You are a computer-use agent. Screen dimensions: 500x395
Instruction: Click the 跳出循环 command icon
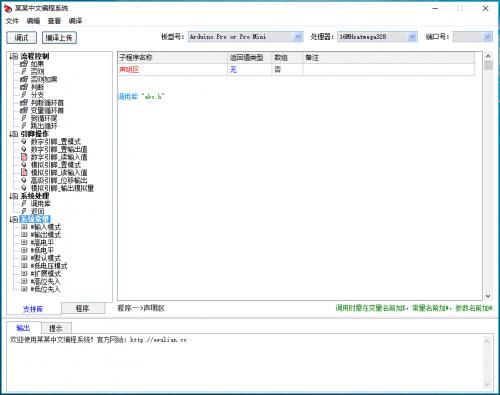click(24, 126)
